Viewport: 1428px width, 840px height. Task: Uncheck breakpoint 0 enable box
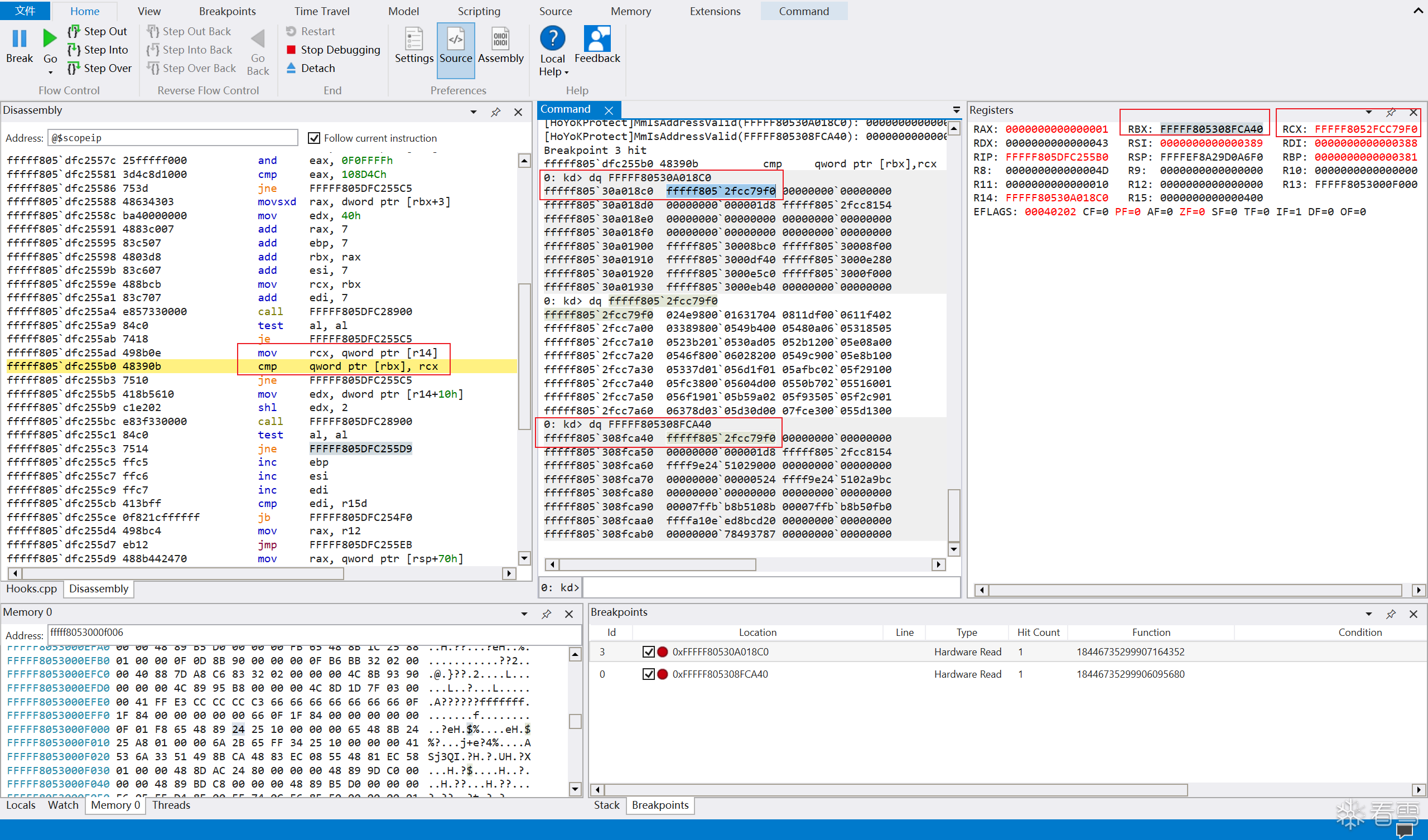tap(648, 674)
